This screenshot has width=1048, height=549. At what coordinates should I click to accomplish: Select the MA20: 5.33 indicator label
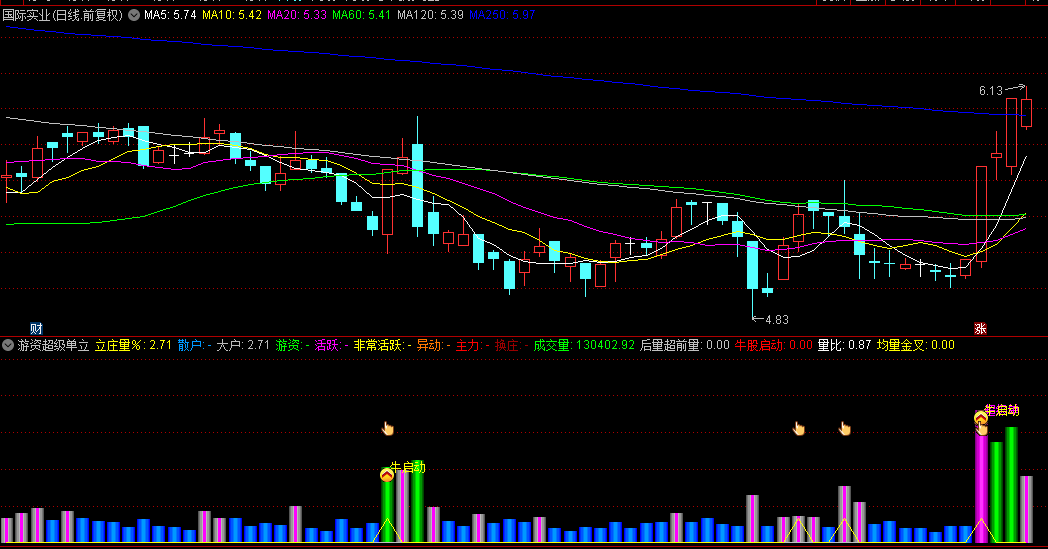pyautogui.click(x=297, y=15)
